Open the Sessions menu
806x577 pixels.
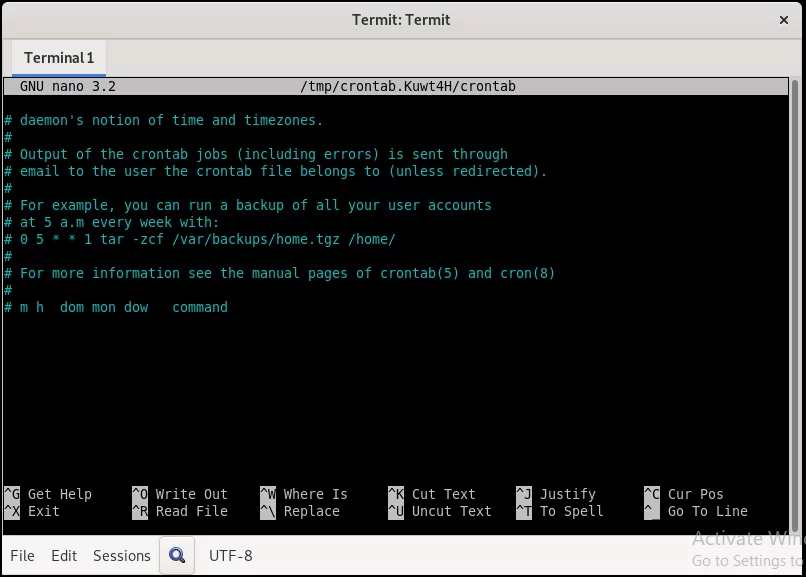coord(122,555)
